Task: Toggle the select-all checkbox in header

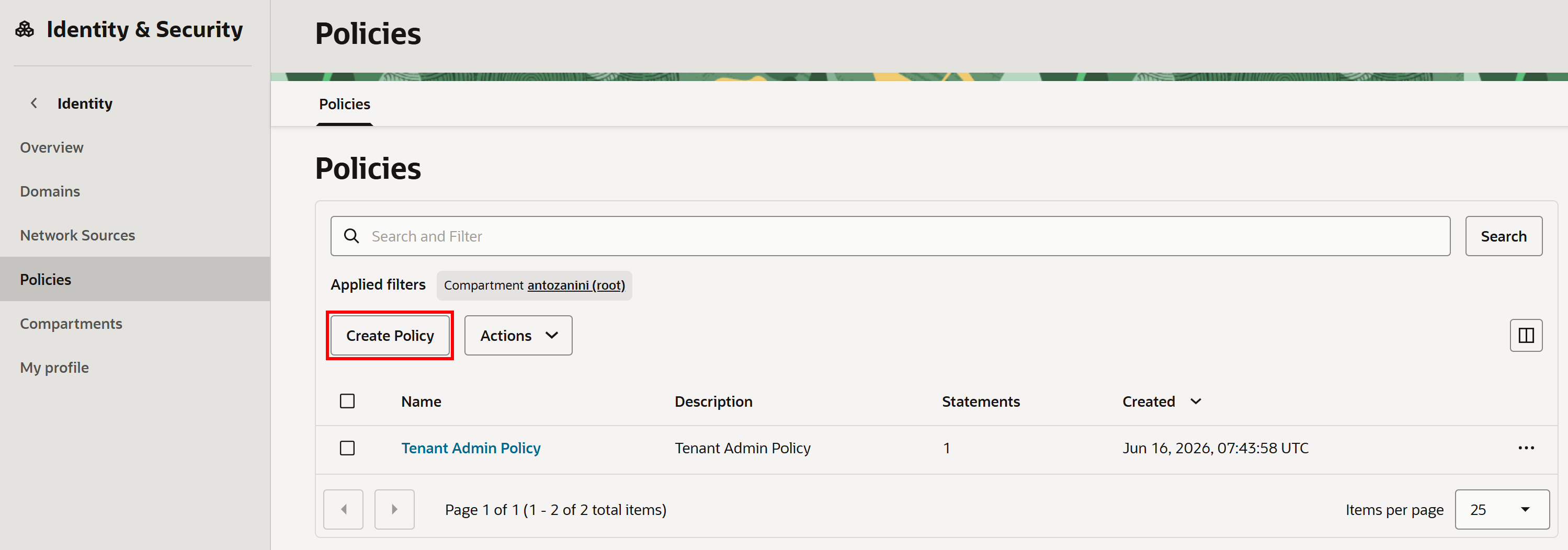Action: [347, 402]
